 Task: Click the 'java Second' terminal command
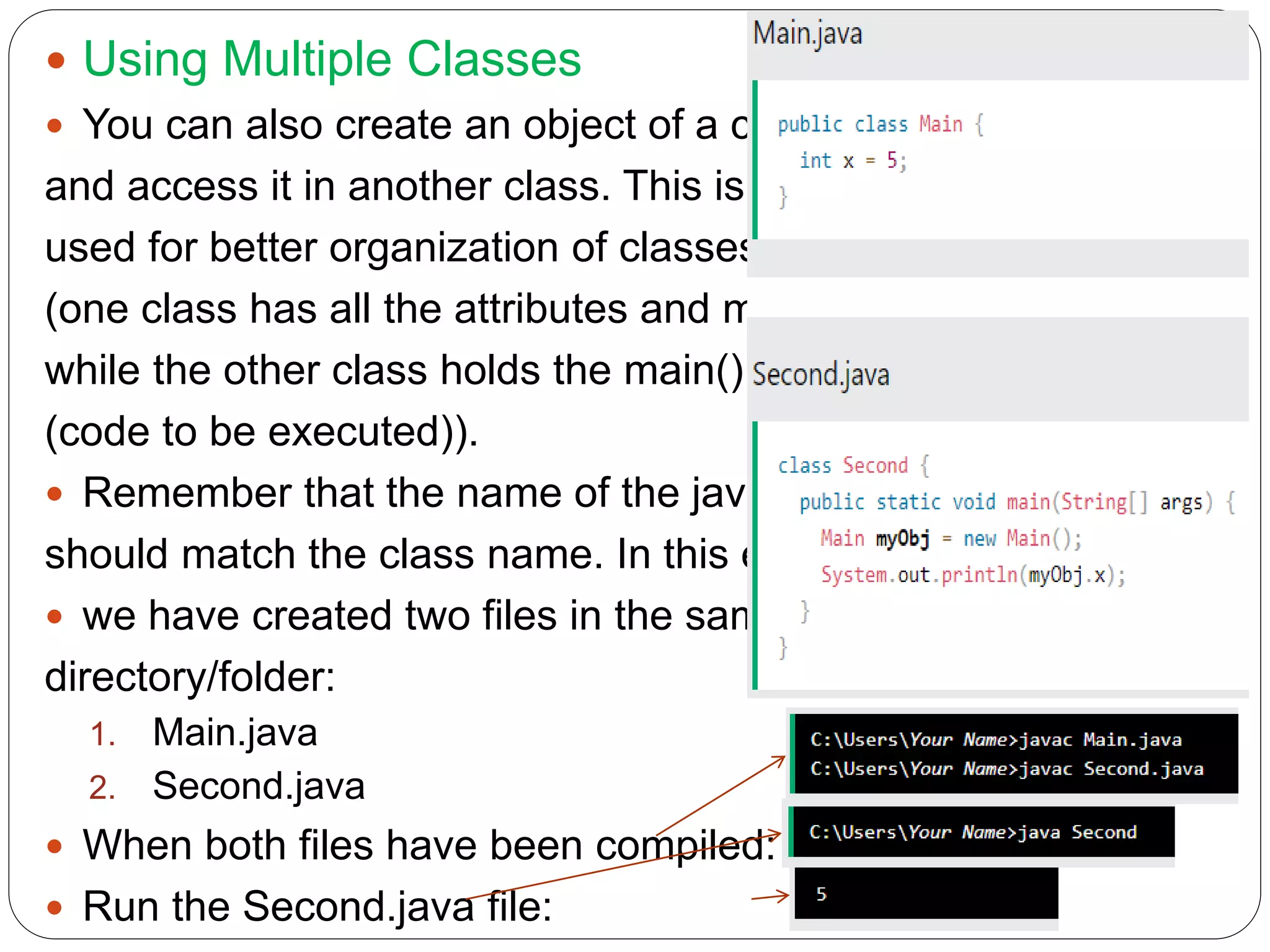(973, 832)
